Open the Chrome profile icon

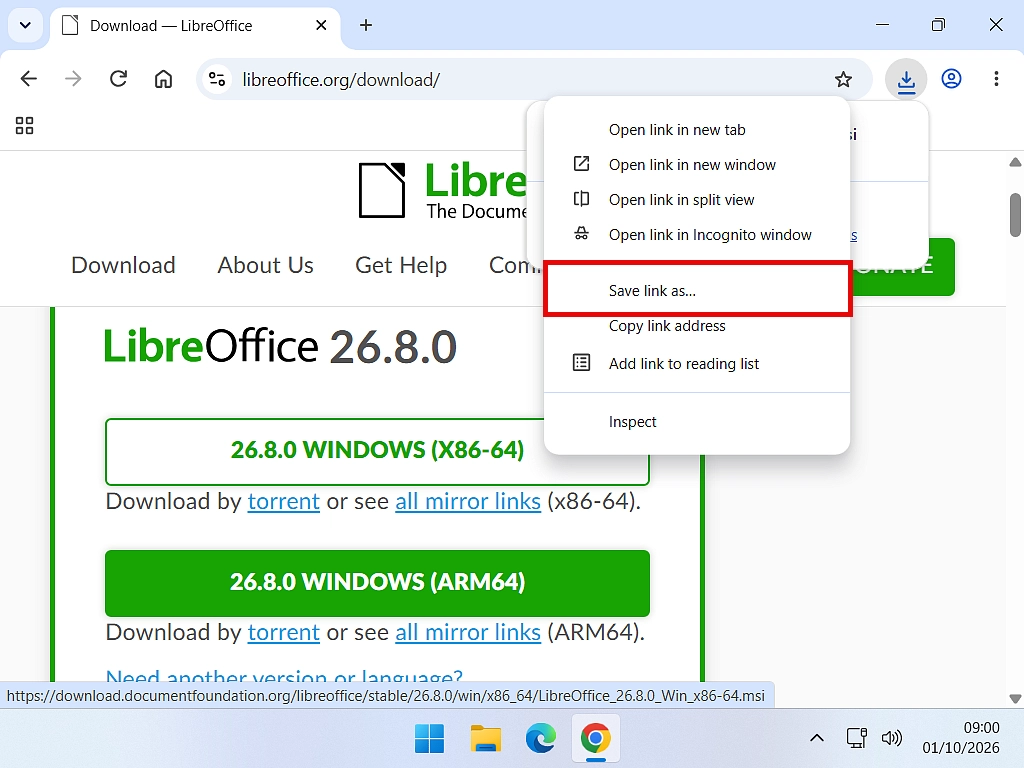951,79
